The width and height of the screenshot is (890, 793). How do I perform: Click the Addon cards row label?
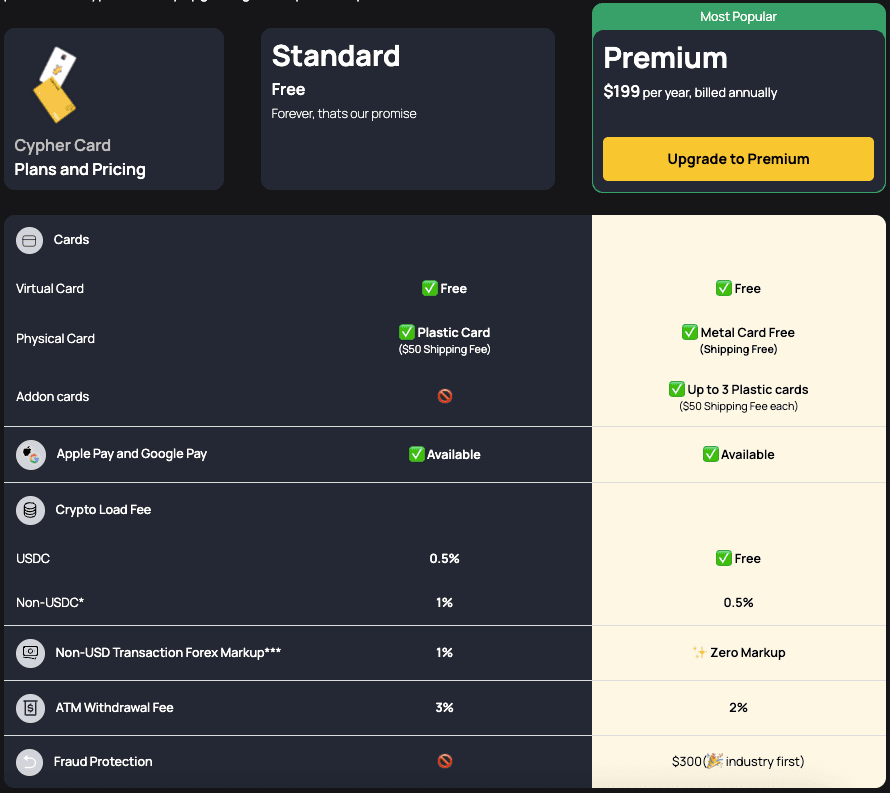(53, 396)
